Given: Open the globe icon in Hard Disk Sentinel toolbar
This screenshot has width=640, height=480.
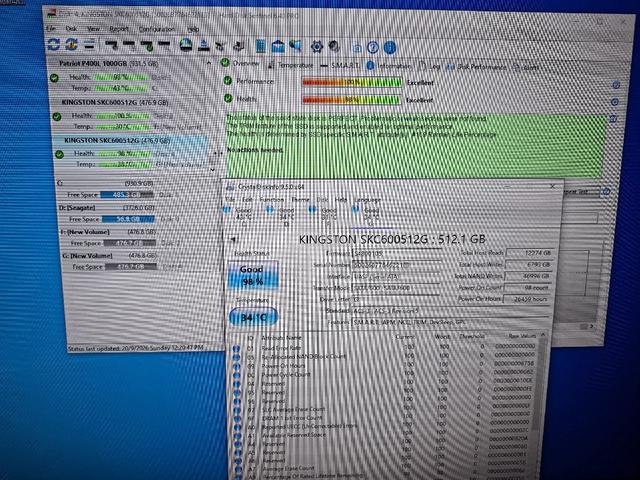Looking at the screenshot, I should (186, 45).
